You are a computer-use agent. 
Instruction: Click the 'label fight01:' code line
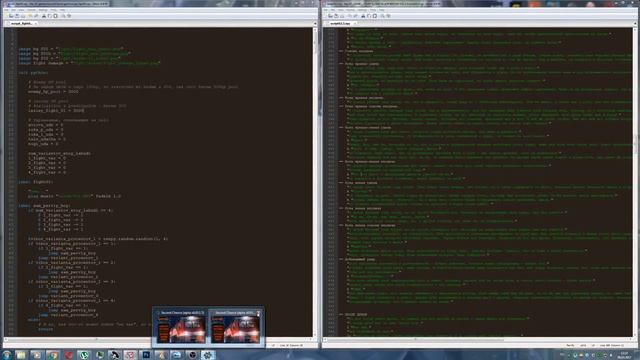pyautogui.click(x=36, y=182)
